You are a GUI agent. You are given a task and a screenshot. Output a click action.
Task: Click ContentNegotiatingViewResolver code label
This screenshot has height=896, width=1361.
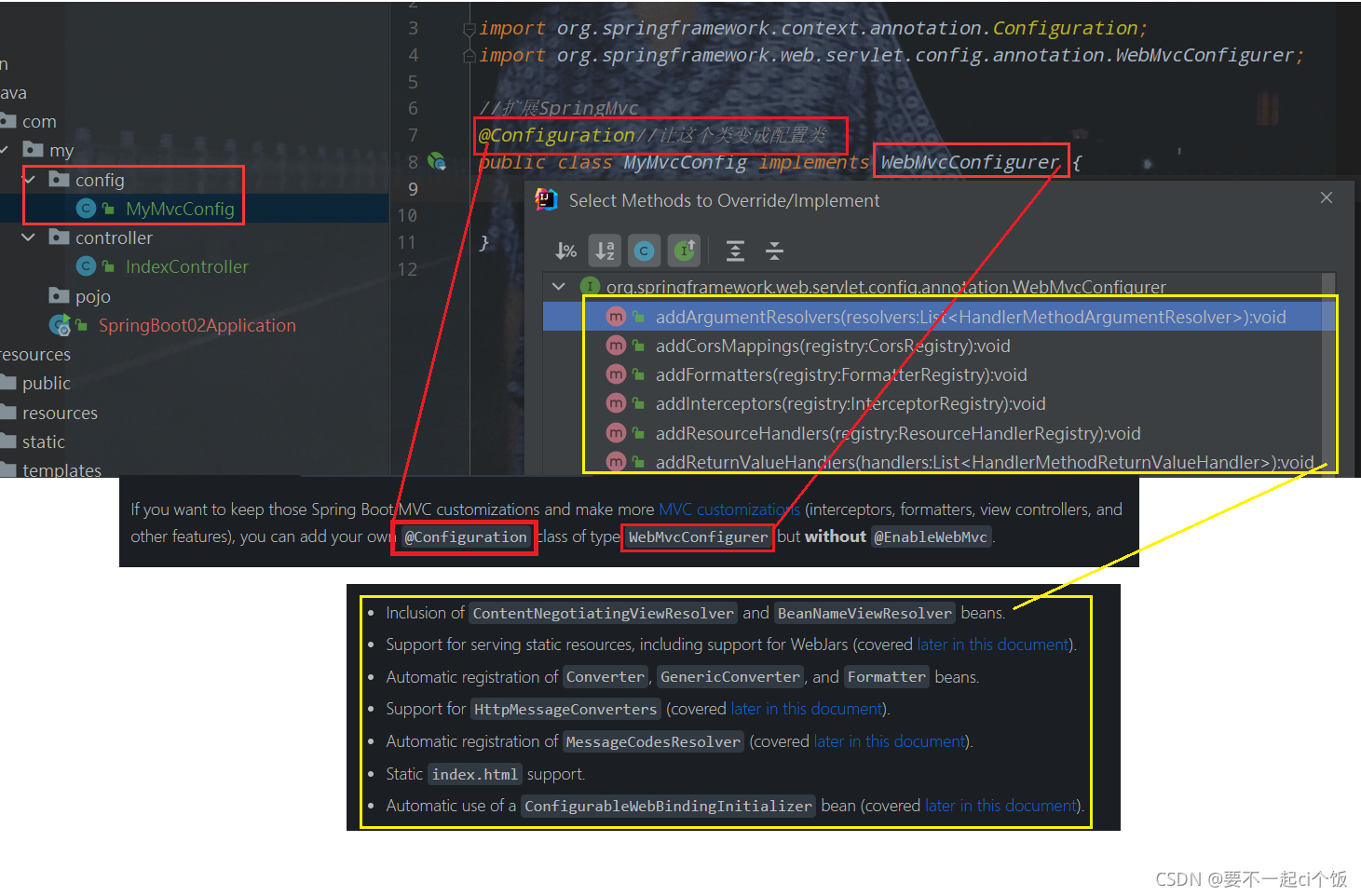point(603,613)
